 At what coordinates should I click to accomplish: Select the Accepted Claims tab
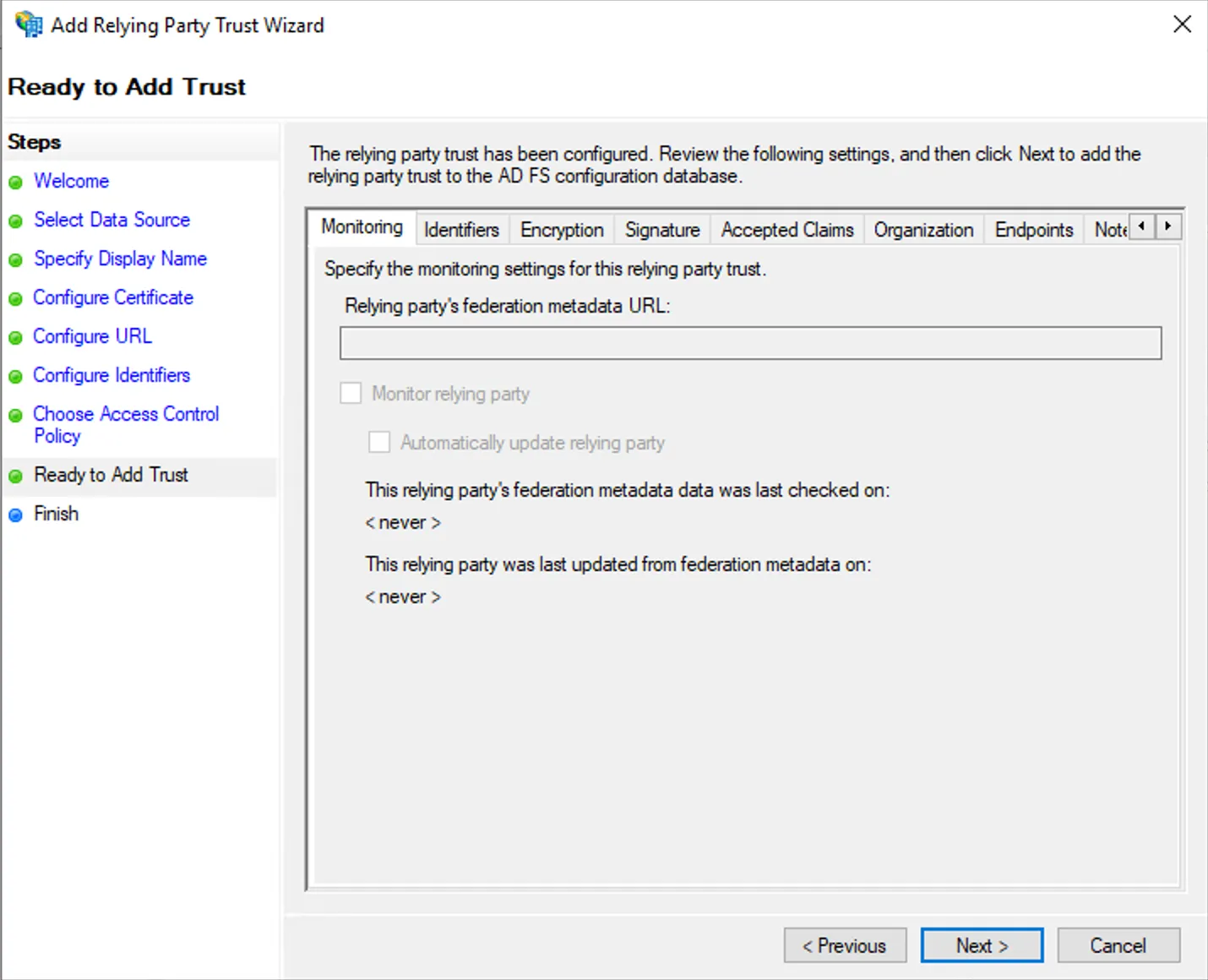786,229
